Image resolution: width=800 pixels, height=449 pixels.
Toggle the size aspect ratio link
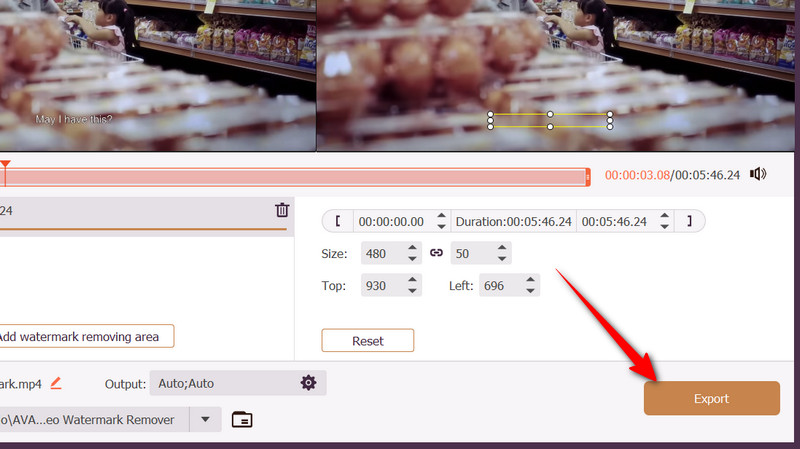coord(436,253)
